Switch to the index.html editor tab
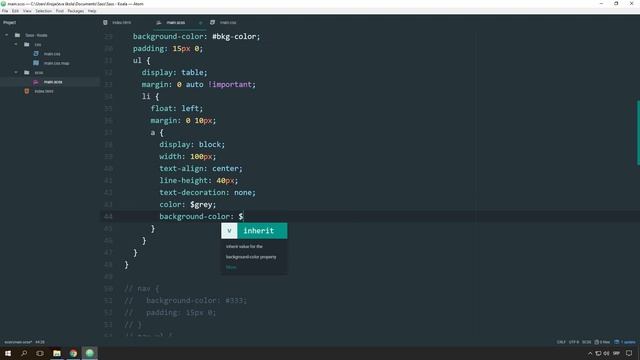The image size is (640, 360). (x=122, y=23)
